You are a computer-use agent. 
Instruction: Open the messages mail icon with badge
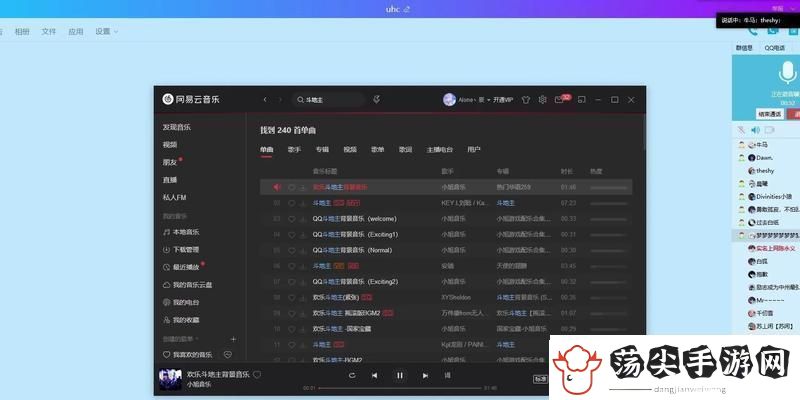[x=560, y=99]
